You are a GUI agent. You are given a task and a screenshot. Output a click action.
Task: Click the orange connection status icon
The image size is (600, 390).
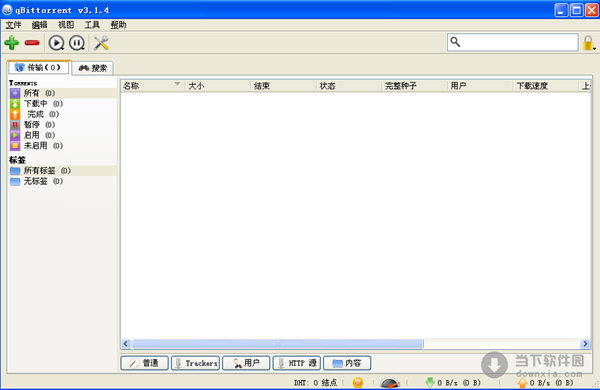[358, 383]
